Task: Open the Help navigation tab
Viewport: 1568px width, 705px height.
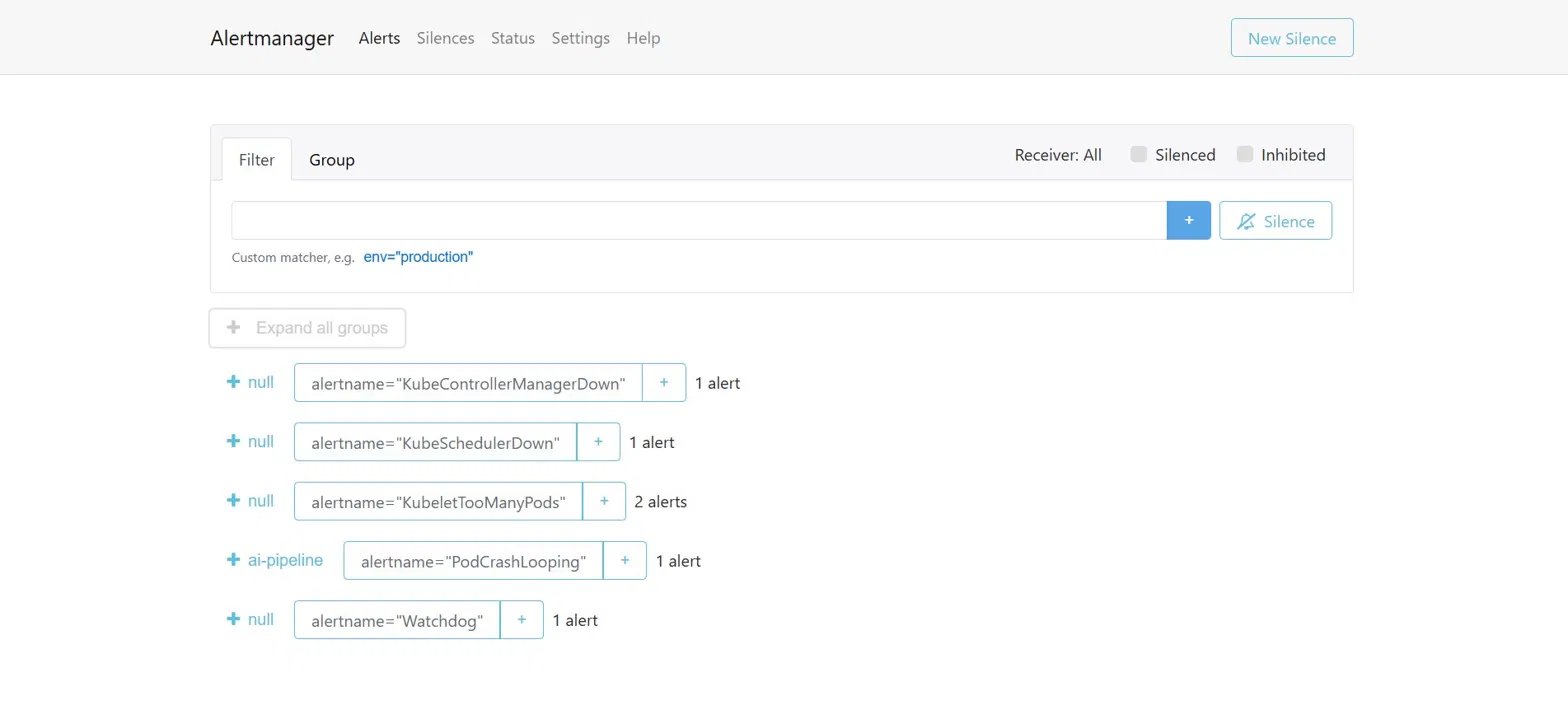Action: click(643, 38)
